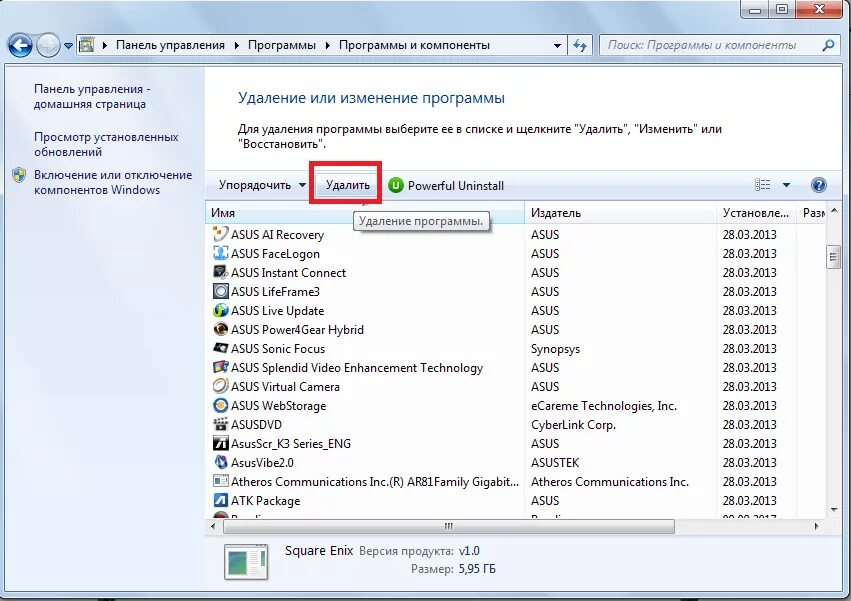Select the ASUS Virtual Camera icon
The height and width of the screenshot is (601, 851).
tap(220, 386)
